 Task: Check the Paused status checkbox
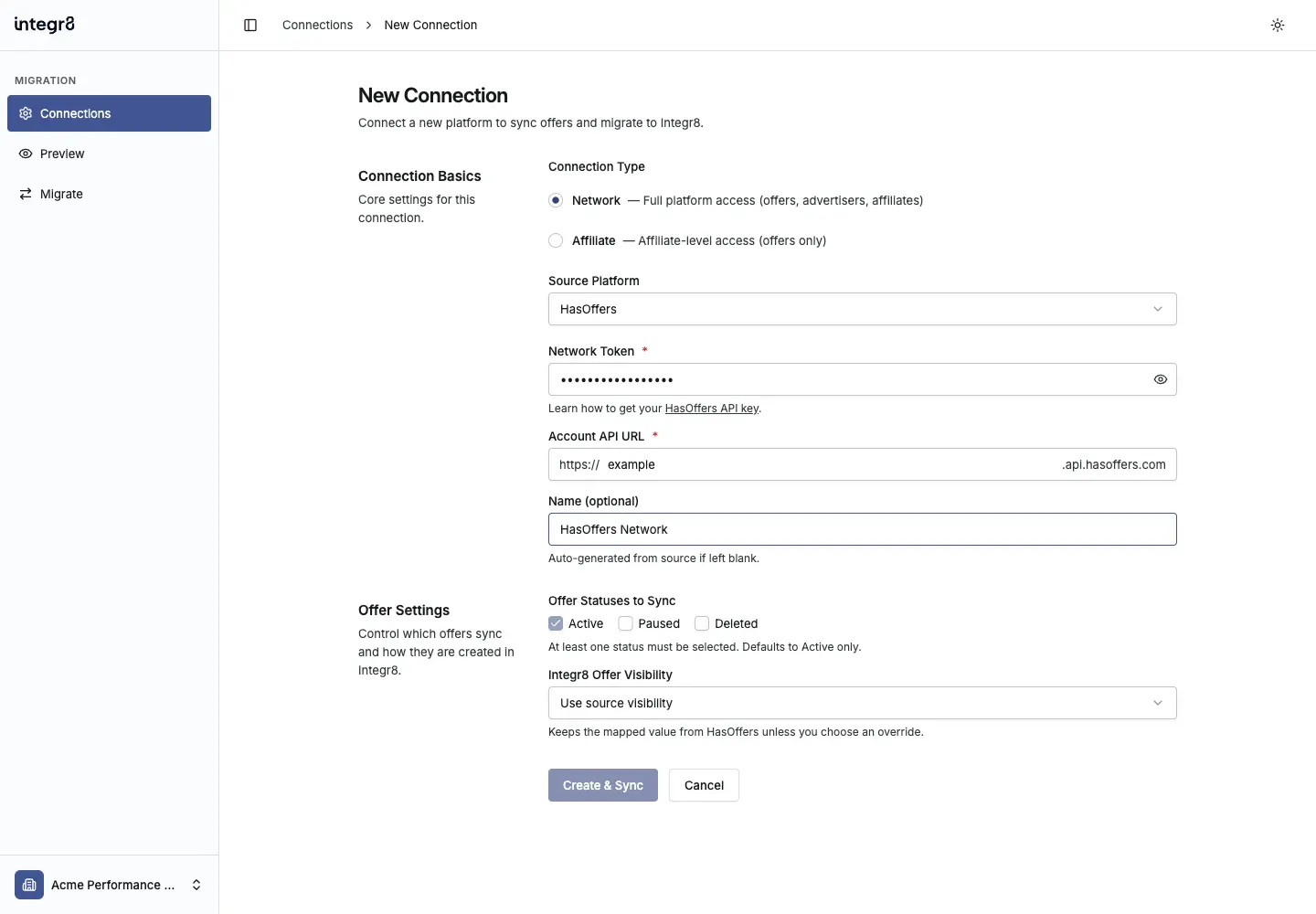pyautogui.click(x=626, y=623)
